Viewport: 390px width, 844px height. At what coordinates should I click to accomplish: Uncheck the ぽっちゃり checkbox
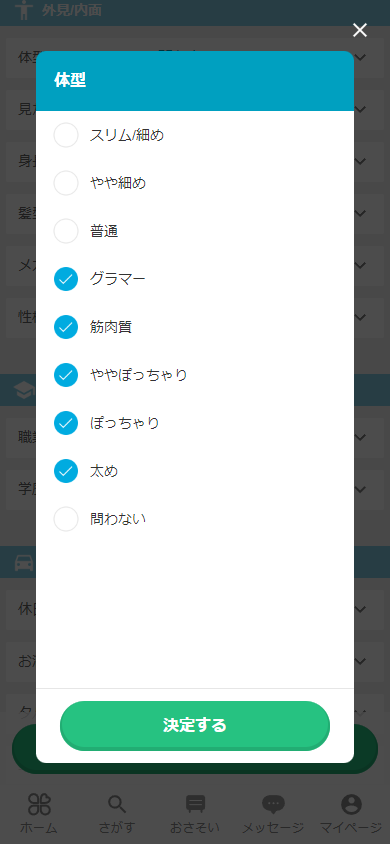pos(66,423)
